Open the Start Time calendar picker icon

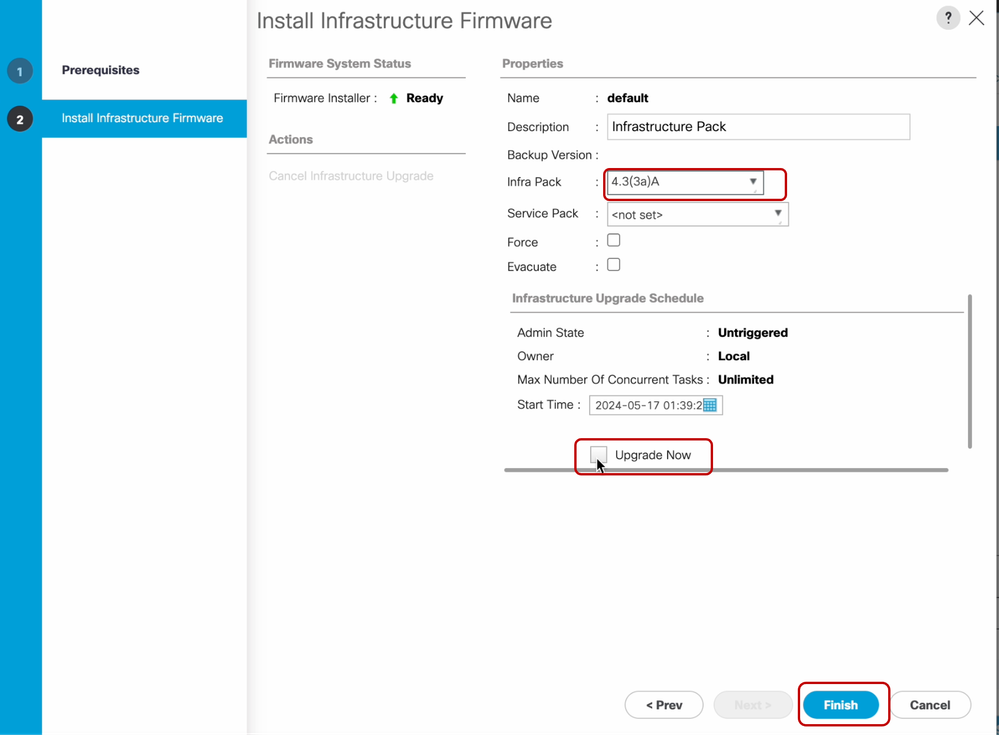click(710, 405)
